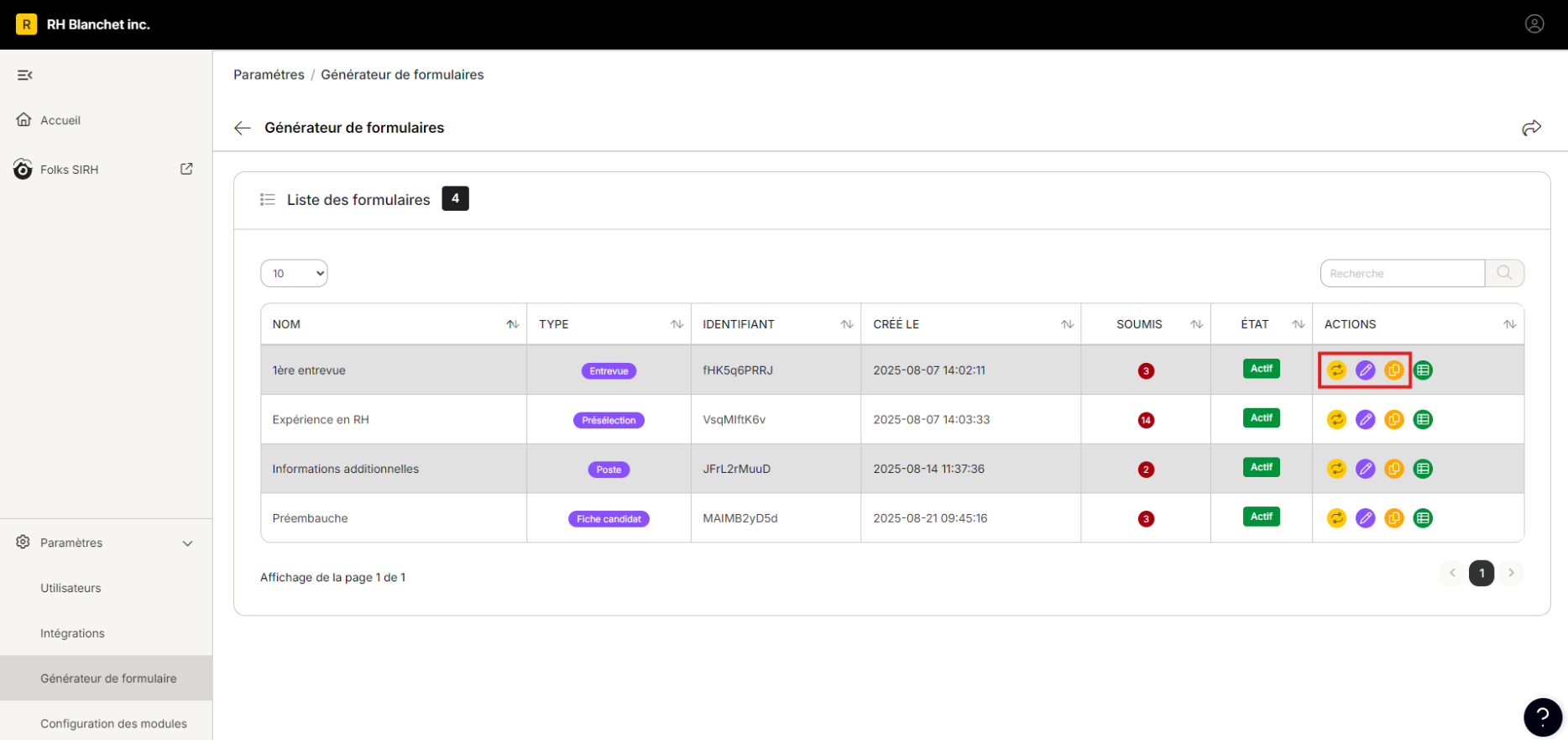Click Paramétres breadcrumb link
This screenshot has width=1568, height=740.
[269, 75]
